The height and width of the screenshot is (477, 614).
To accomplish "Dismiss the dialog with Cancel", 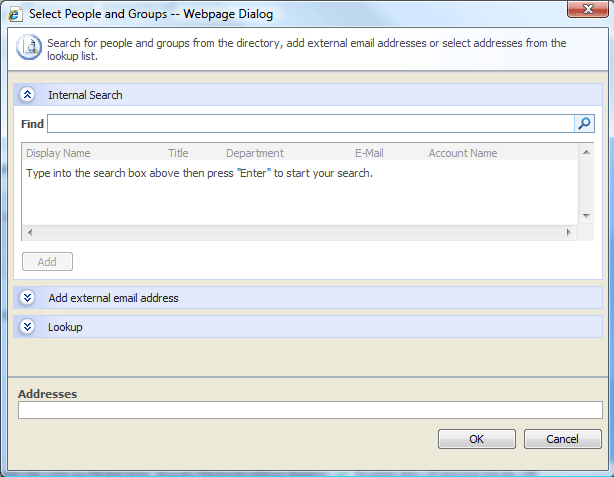I will coord(562,439).
